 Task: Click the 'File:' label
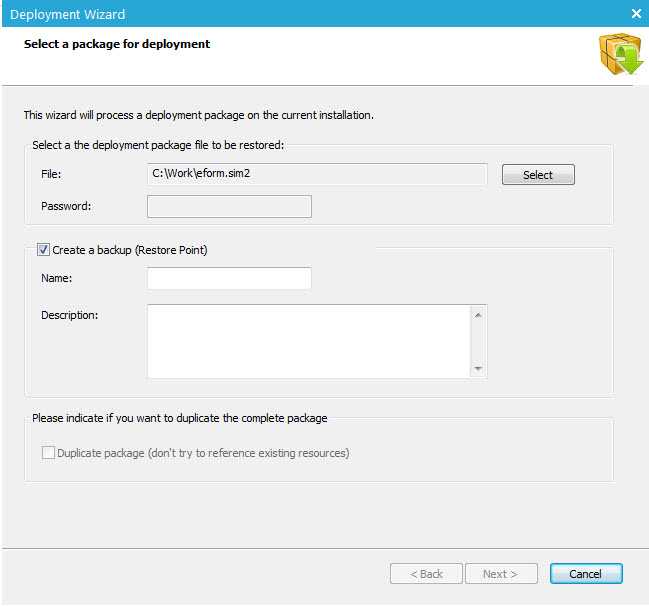point(52,174)
